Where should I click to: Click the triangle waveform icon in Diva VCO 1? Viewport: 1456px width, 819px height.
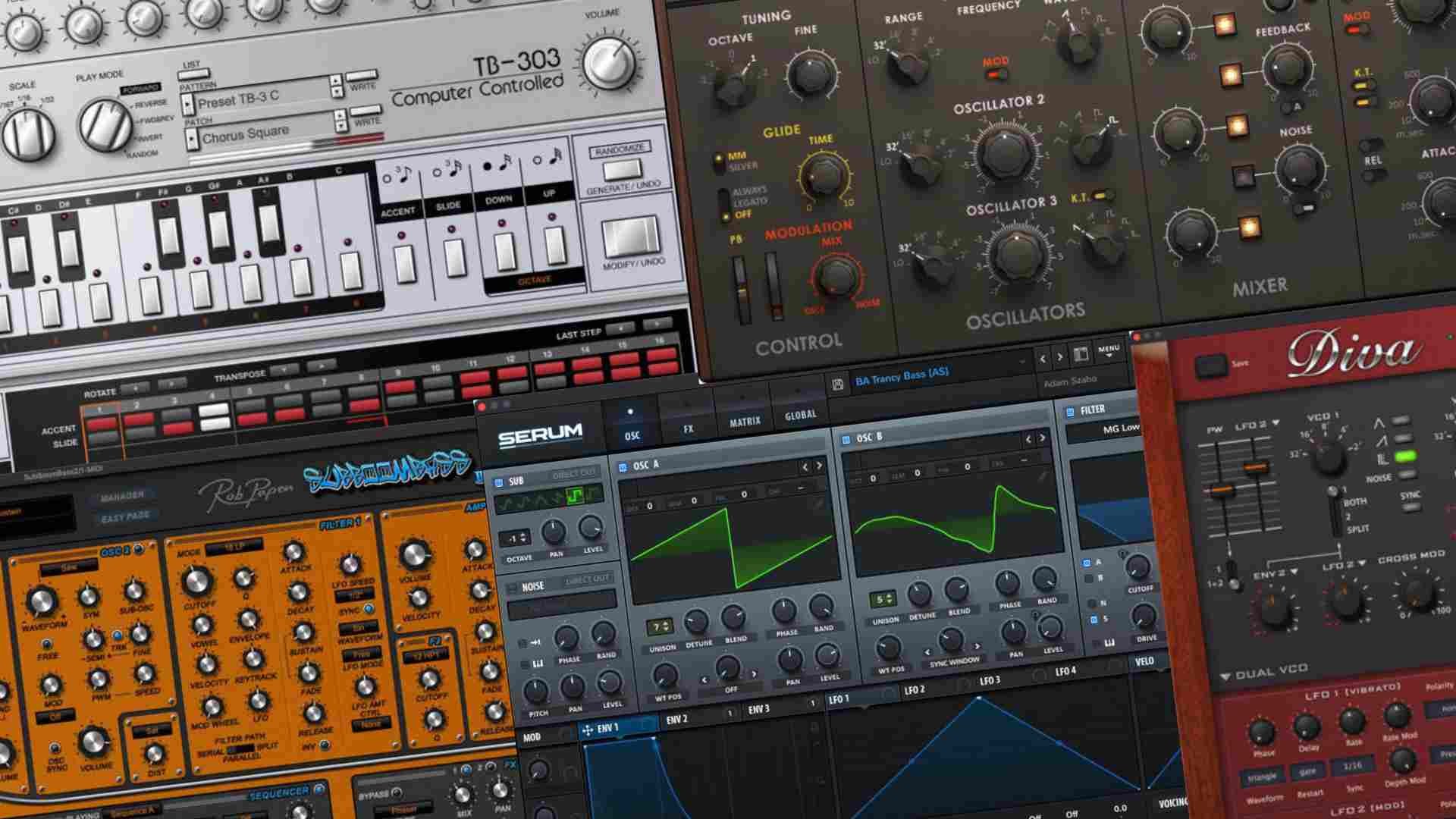point(1379,423)
